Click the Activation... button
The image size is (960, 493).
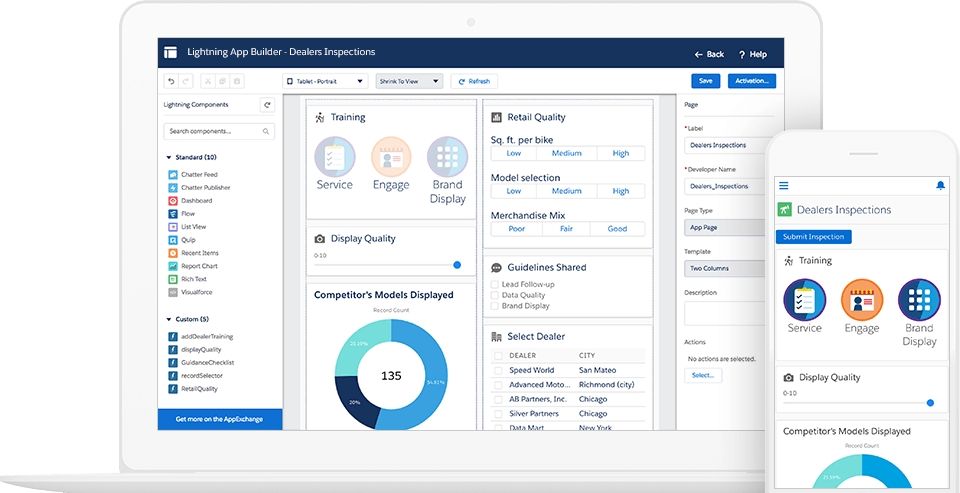click(x=752, y=81)
